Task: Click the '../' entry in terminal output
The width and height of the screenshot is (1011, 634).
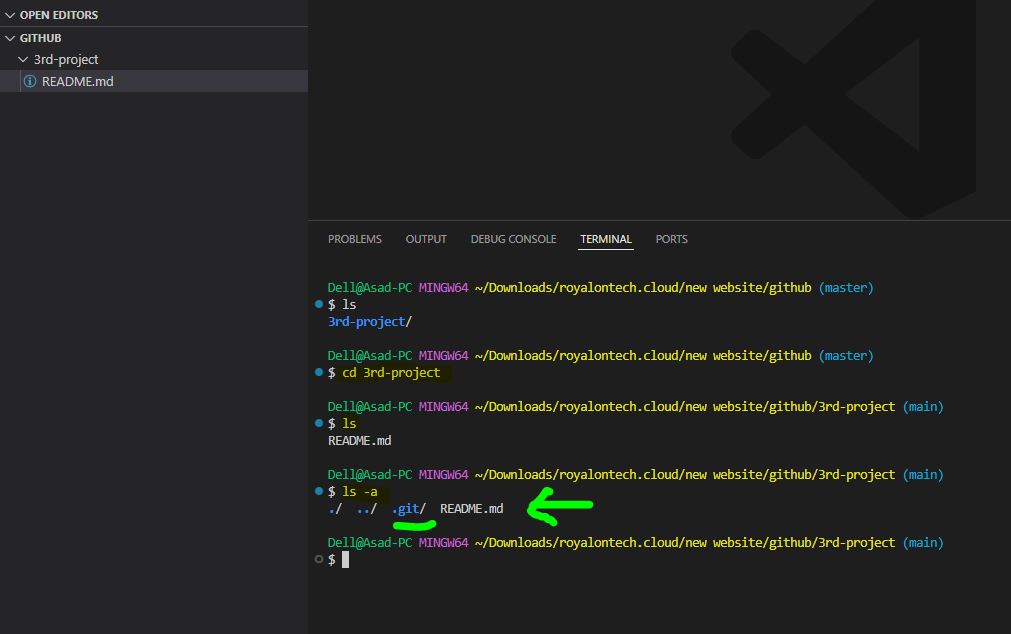Action: click(367, 508)
